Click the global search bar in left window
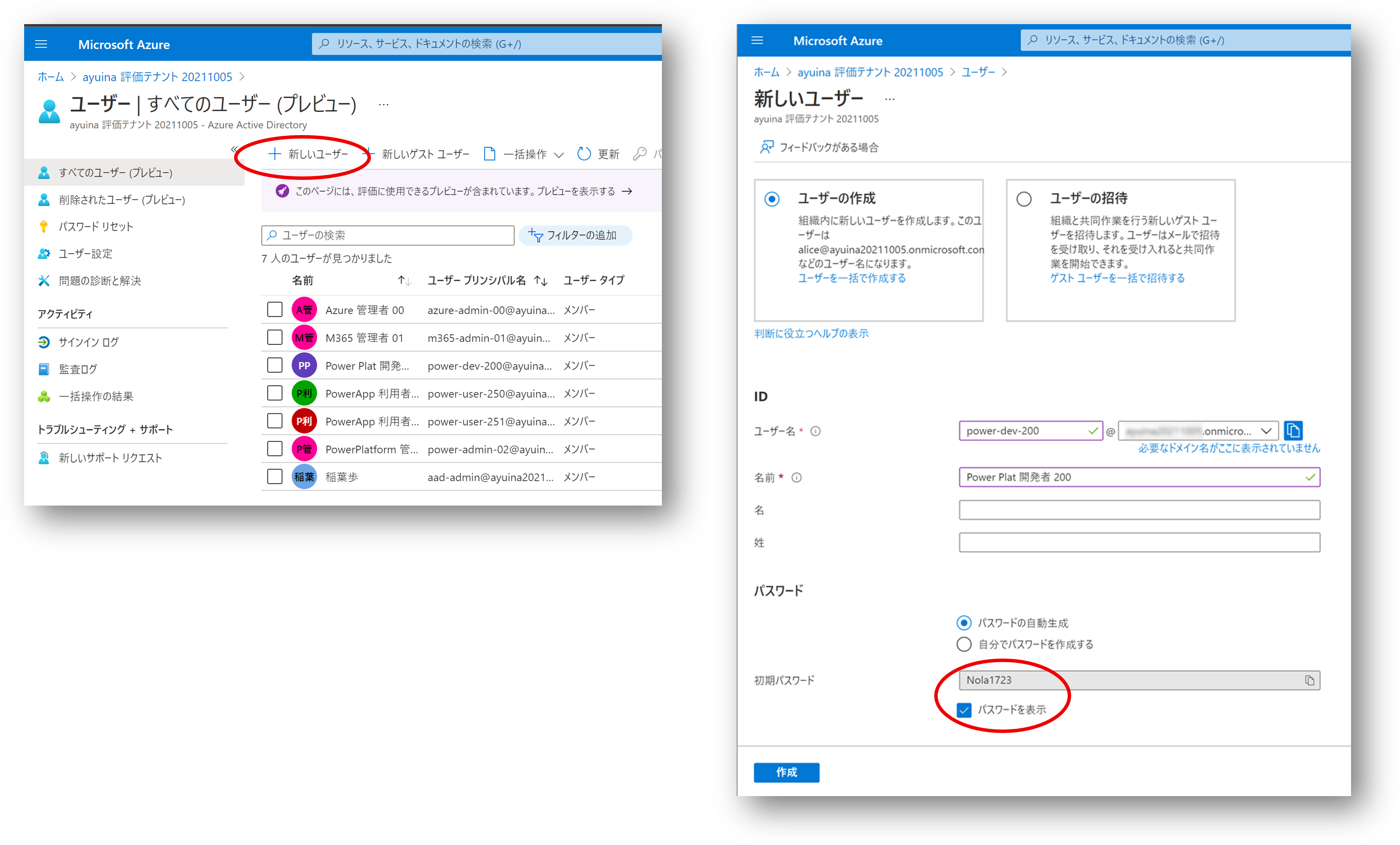Screen dimensions: 1400x845 487,44
